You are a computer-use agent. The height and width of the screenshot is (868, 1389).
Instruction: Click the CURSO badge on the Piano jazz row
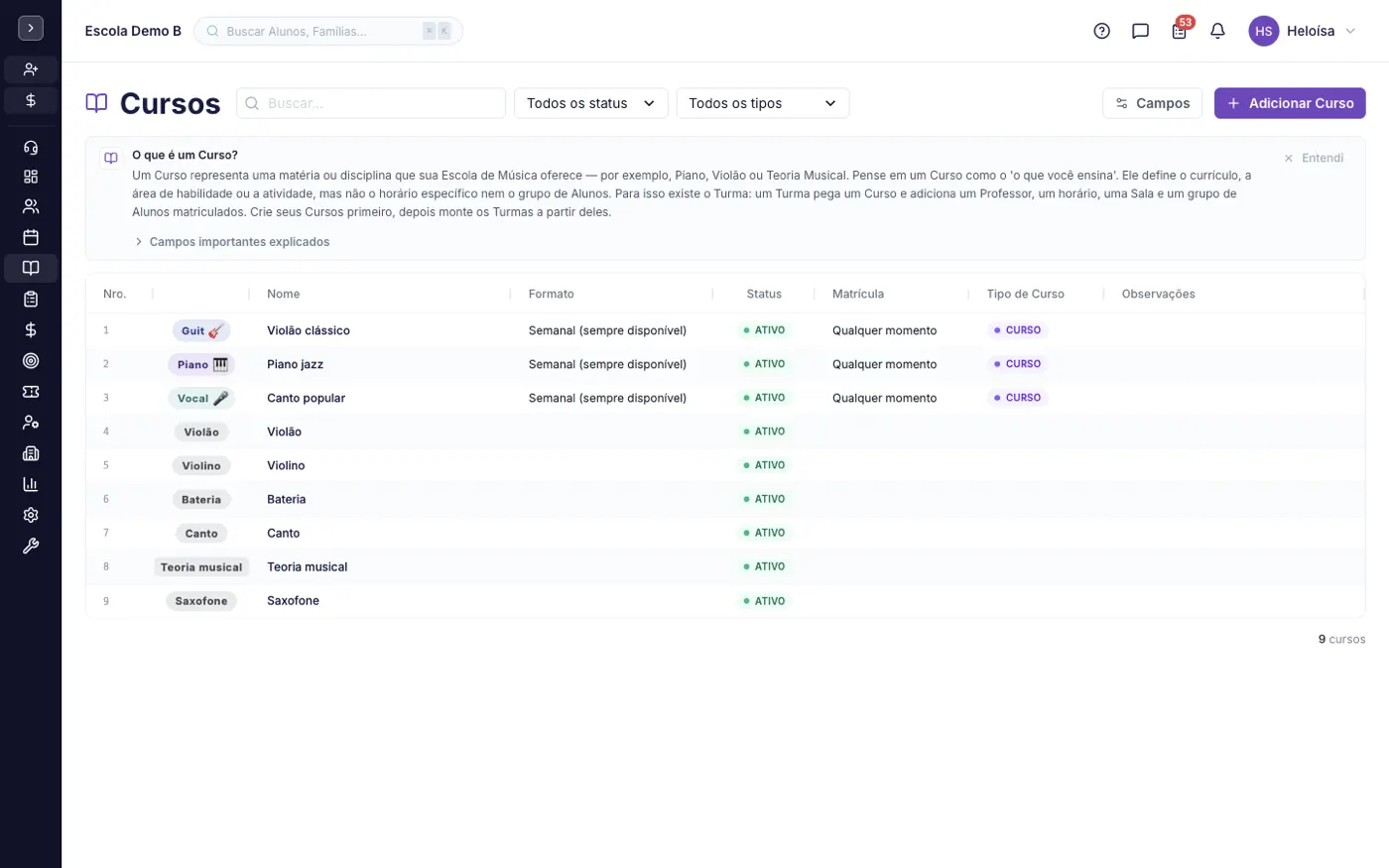pyautogui.click(x=1017, y=364)
